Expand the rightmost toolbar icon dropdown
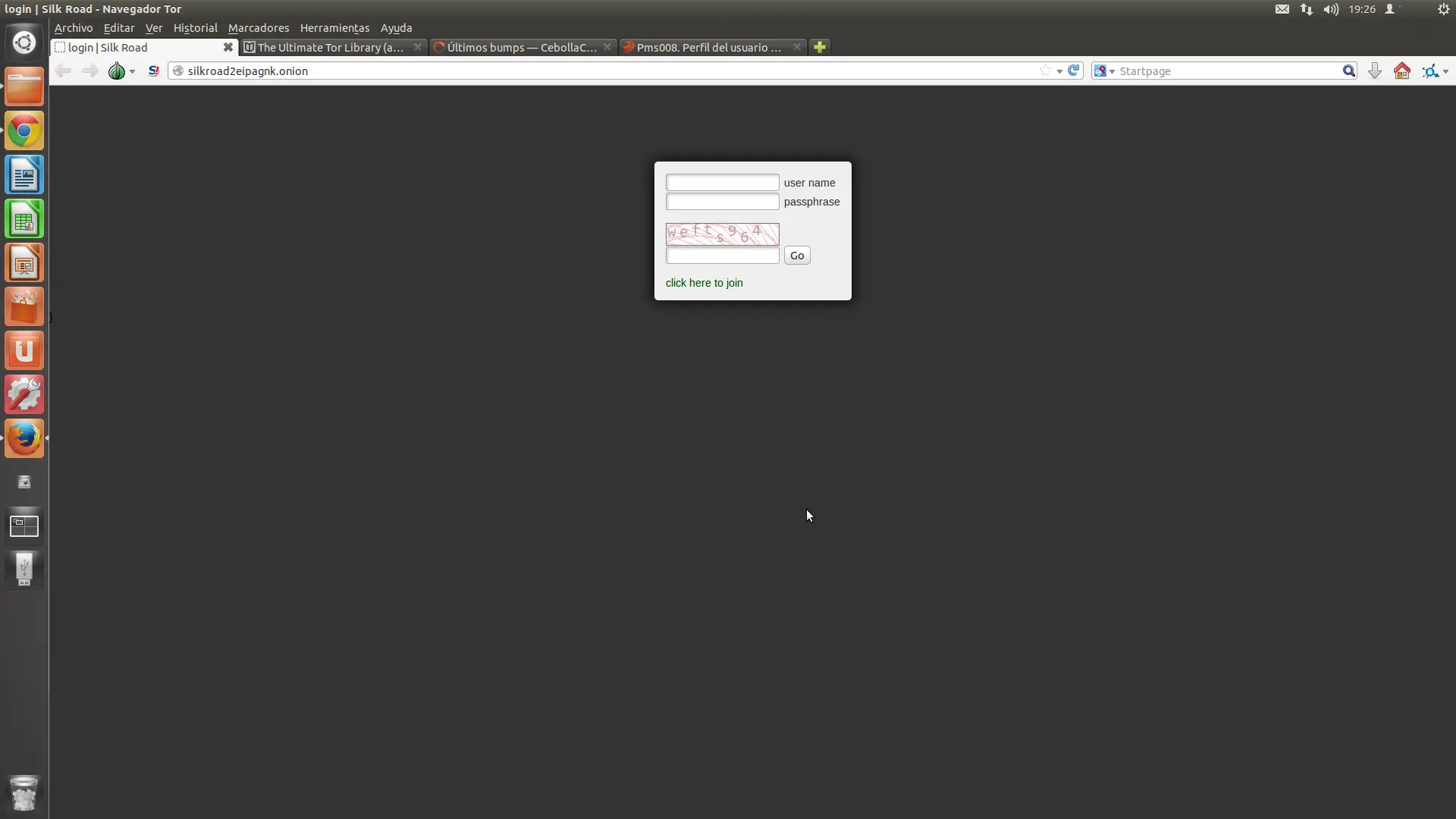Screen dimensions: 1456x819 point(1445,71)
